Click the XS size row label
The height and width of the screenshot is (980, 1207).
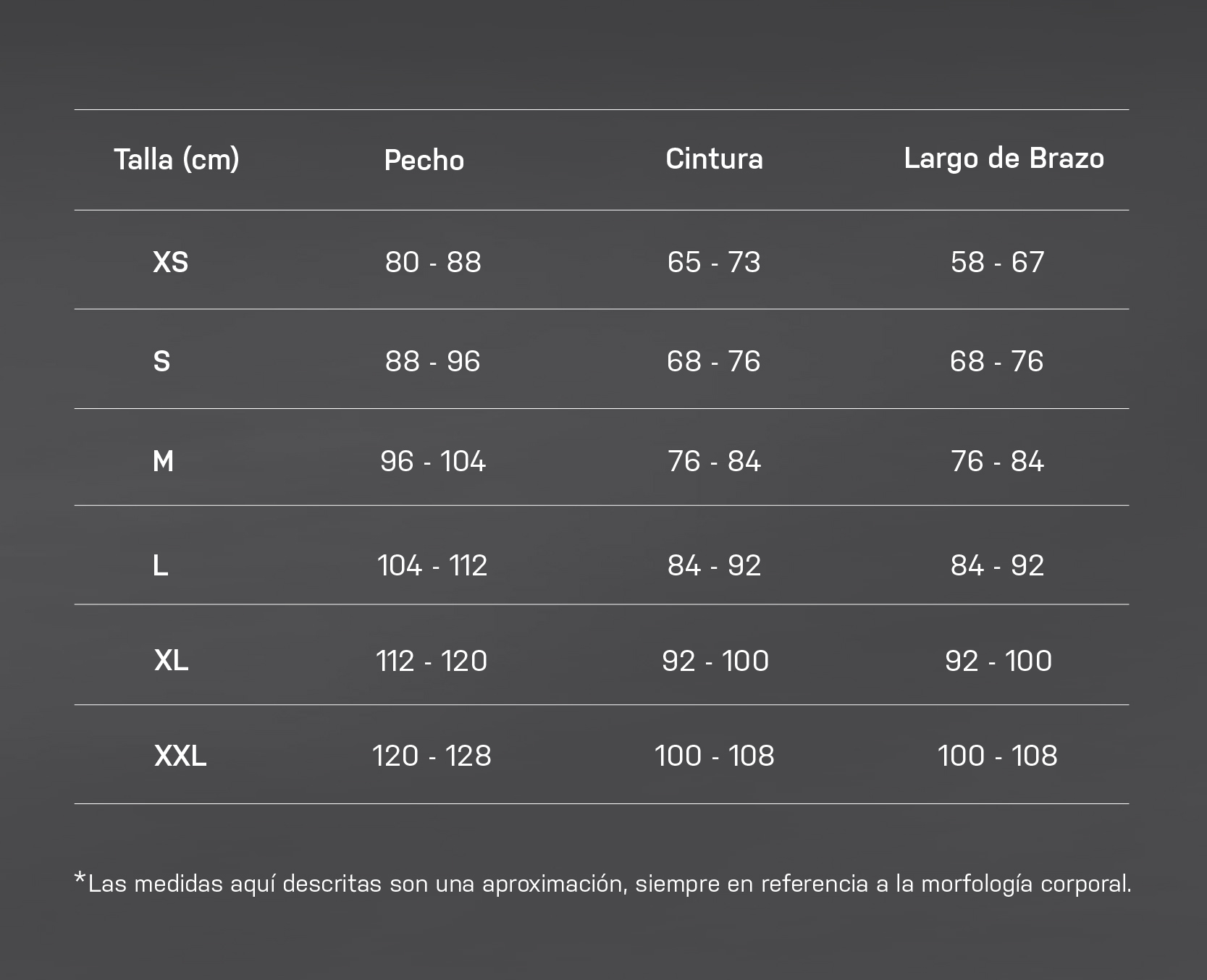(171, 262)
